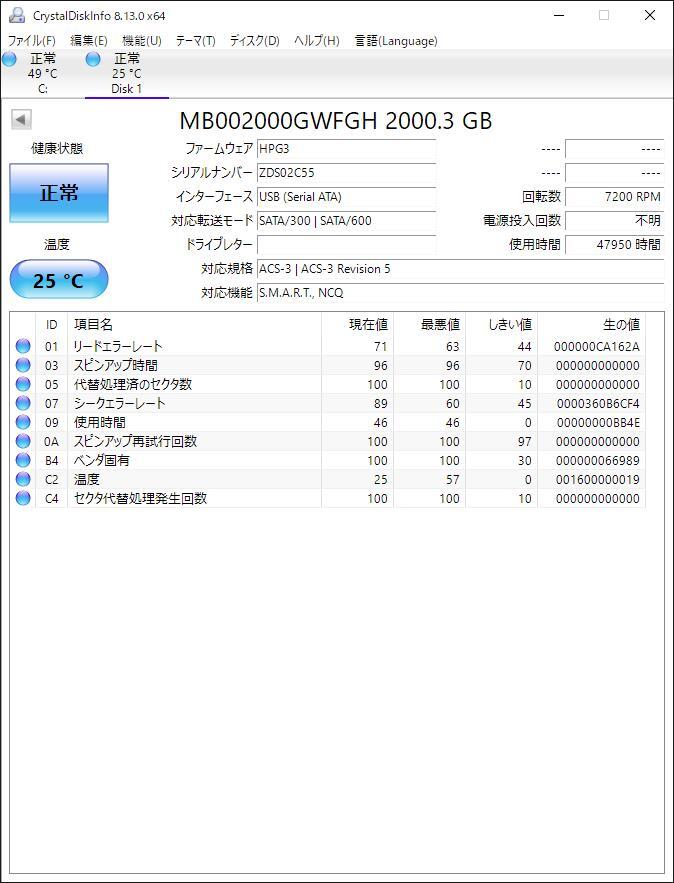Click the 現在値 column header
This screenshot has height=883, width=674.
click(x=357, y=325)
